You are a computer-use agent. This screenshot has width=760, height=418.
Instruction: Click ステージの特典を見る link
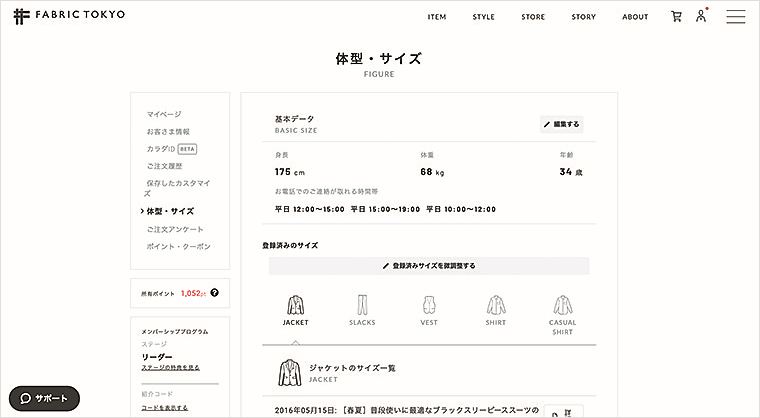pyautogui.click(x=170, y=368)
